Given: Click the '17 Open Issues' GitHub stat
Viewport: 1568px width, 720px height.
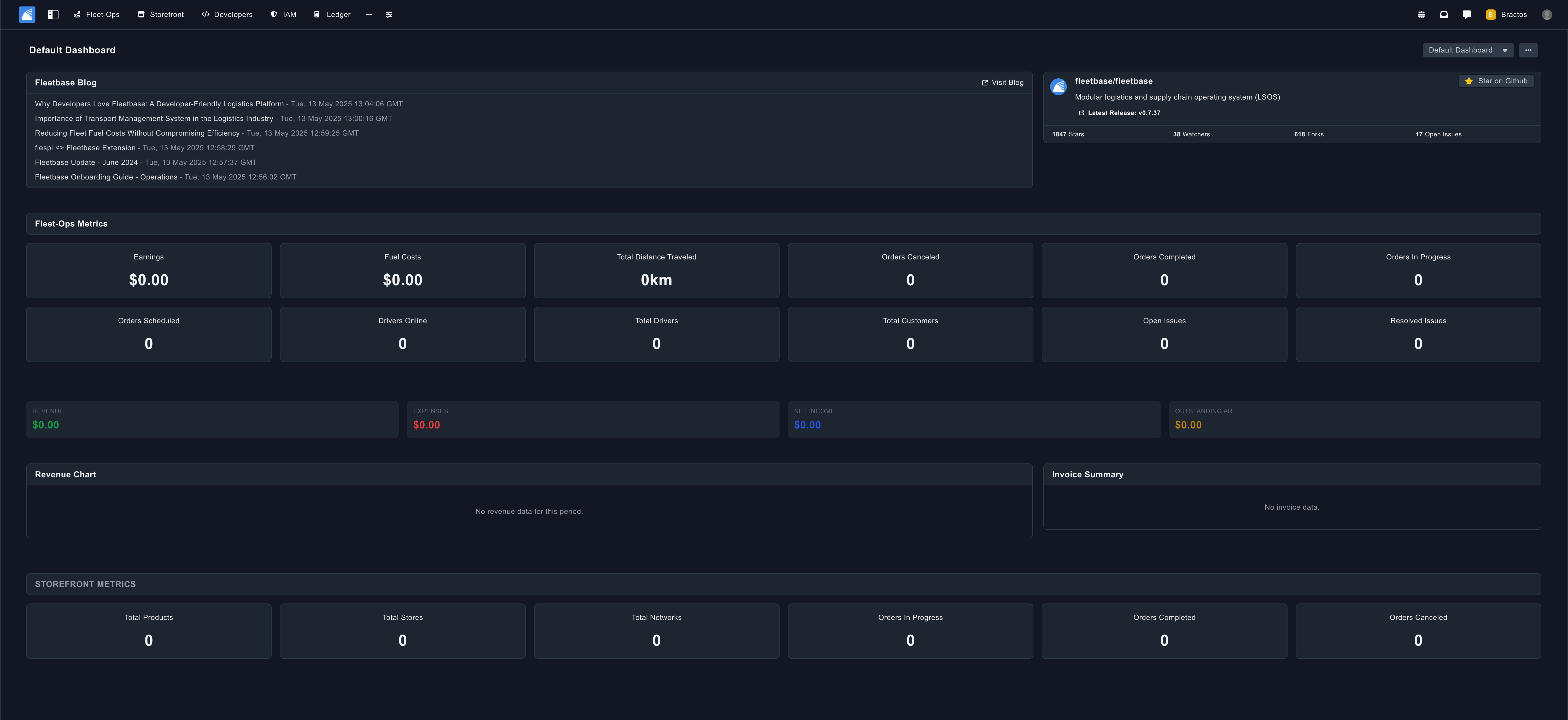Looking at the screenshot, I should coord(1438,135).
